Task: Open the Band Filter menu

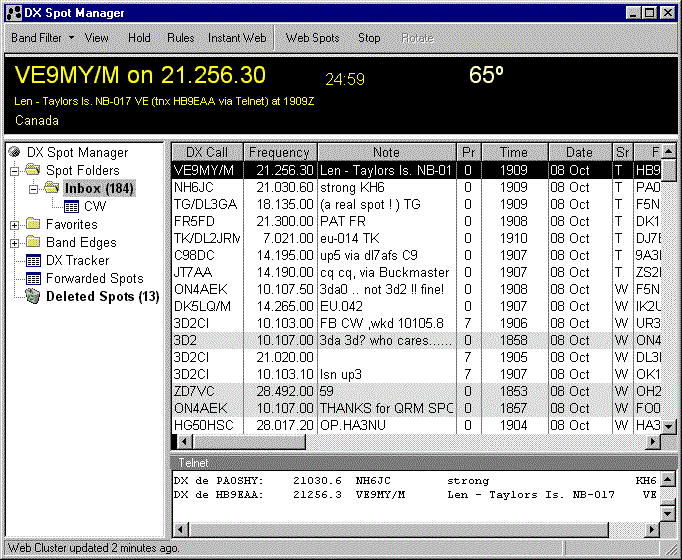Action: tap(37, 38)
